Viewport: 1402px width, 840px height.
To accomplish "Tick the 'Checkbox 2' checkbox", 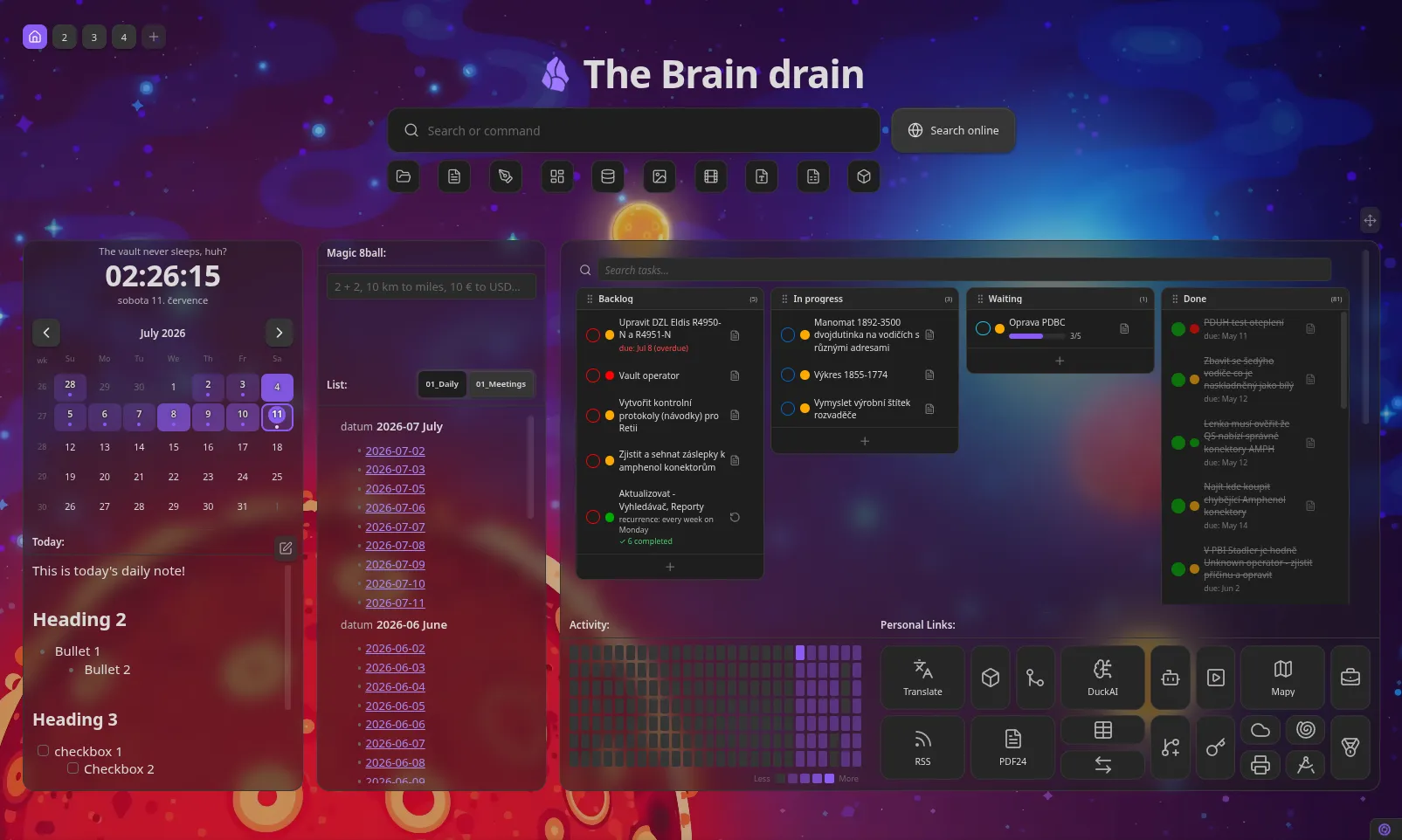I will tap(73, 768).
